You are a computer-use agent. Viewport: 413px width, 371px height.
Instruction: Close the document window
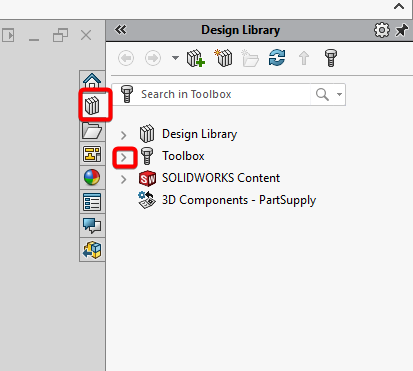86,35
